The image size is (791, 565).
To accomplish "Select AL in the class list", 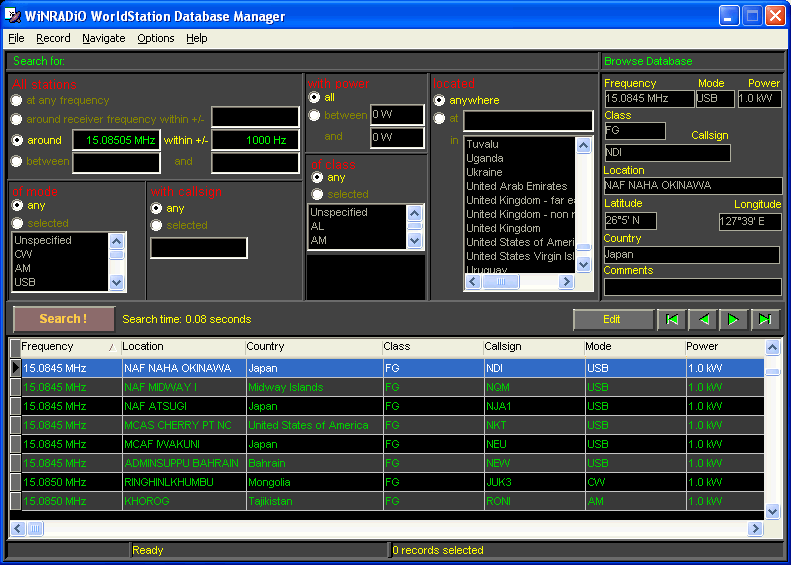I will [357, 226].
